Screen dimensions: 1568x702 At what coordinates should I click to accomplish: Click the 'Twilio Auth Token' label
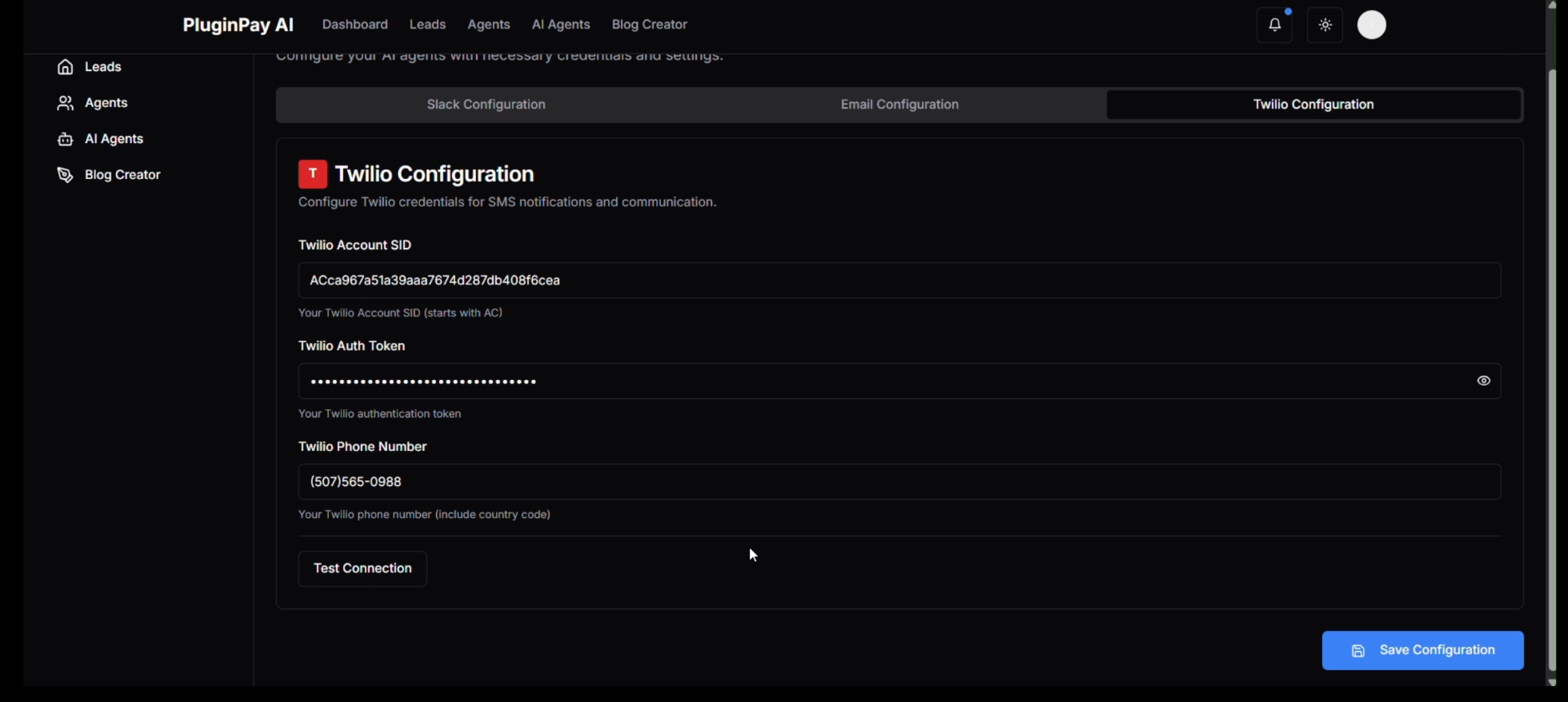click(351, 346)
